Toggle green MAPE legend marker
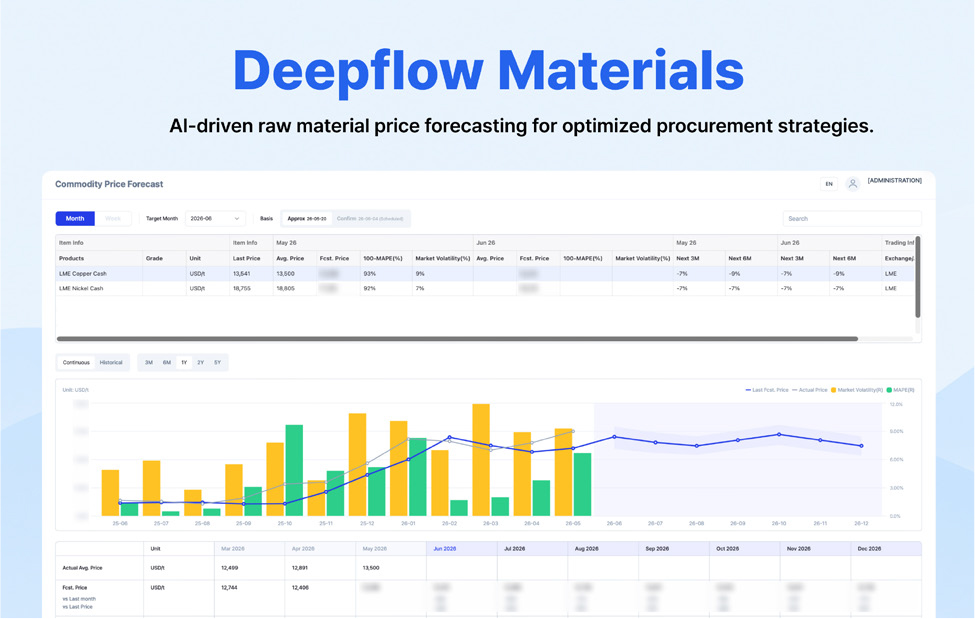The width and height of the screenshot is (975, 619). [x=889, y=390]
